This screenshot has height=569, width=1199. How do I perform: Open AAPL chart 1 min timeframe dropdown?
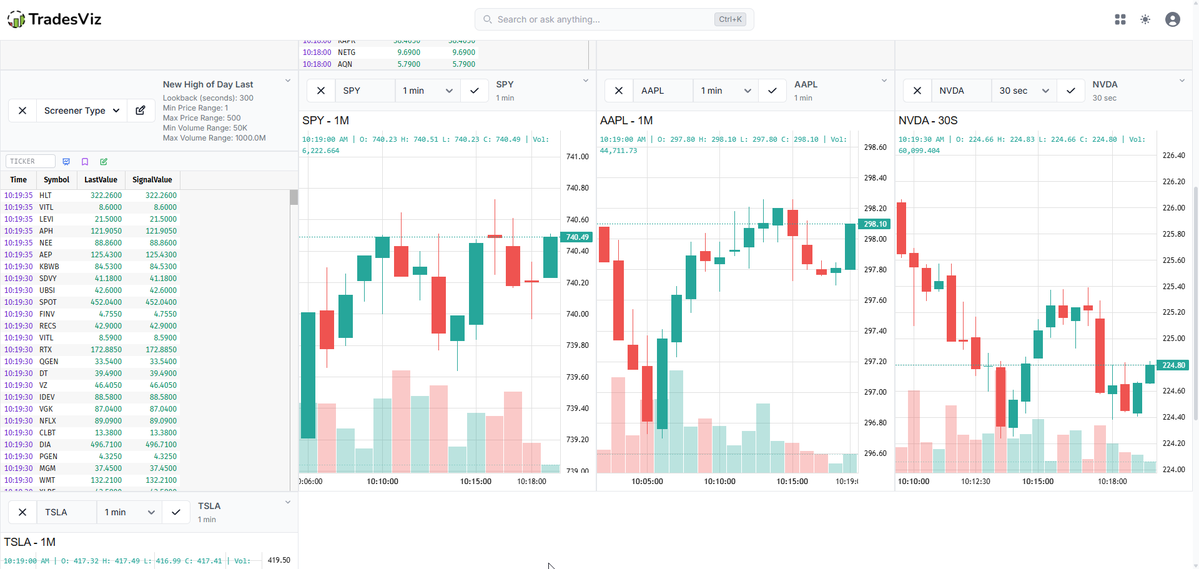[726, 90]
